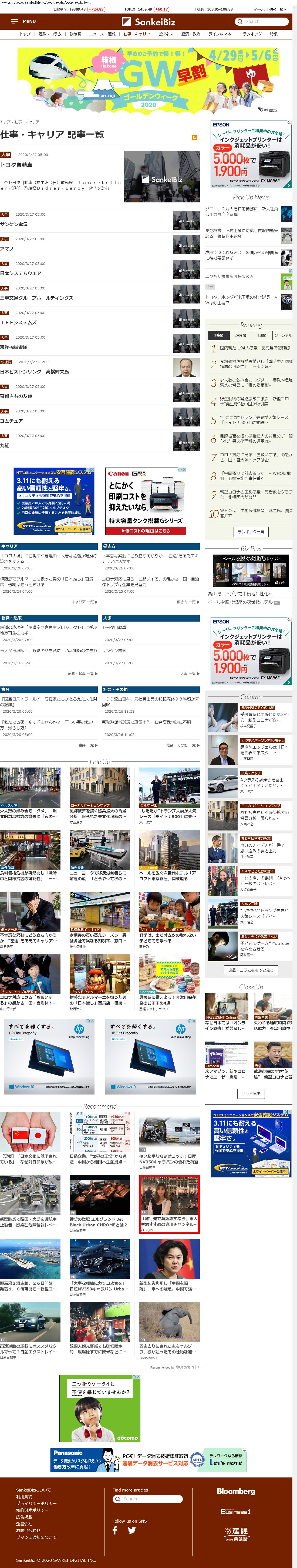Screen dimensions: 297x1568
Task: Open ランキング in the navigation bar
Action: (252, 34)
